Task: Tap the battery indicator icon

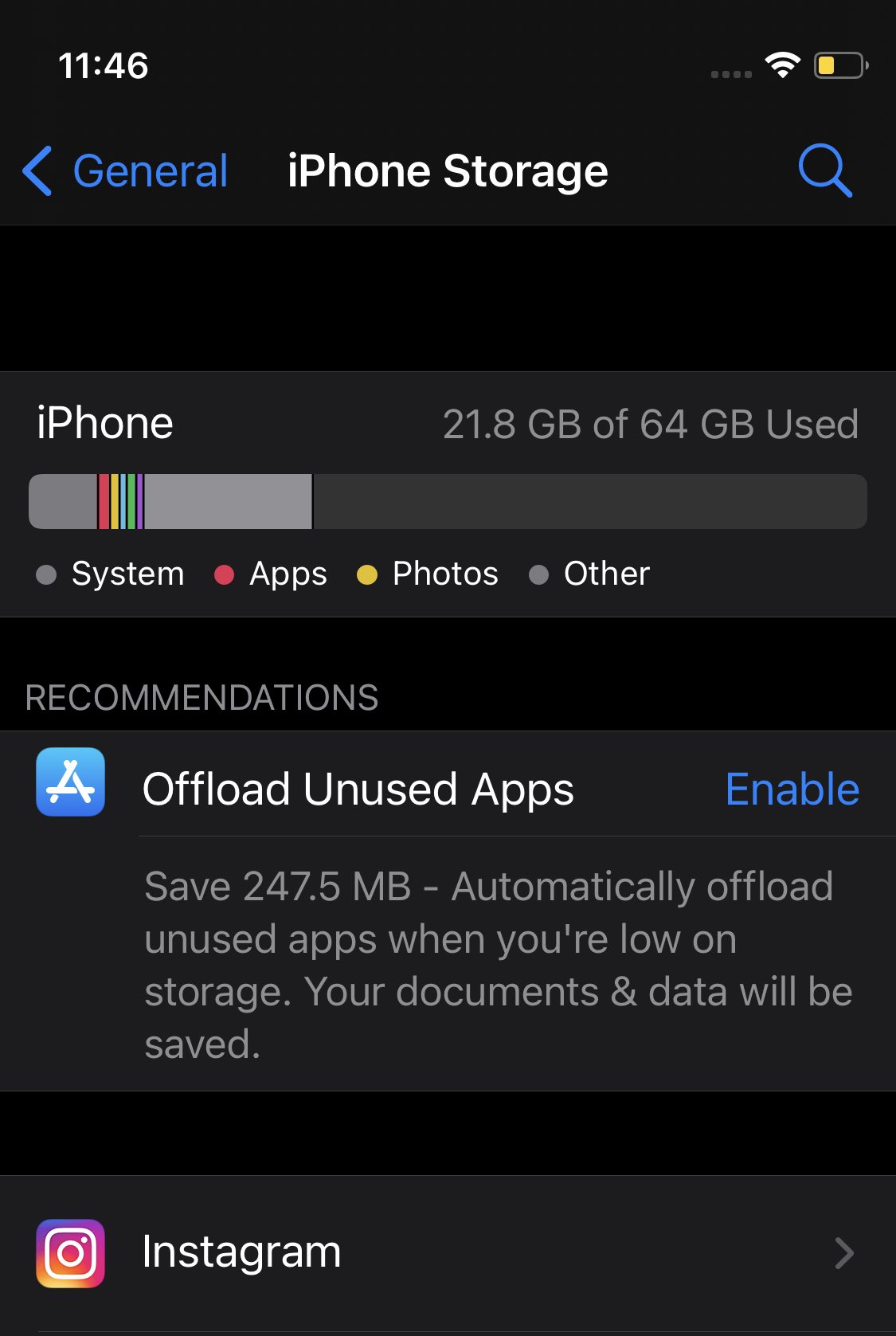Action: 839,65
